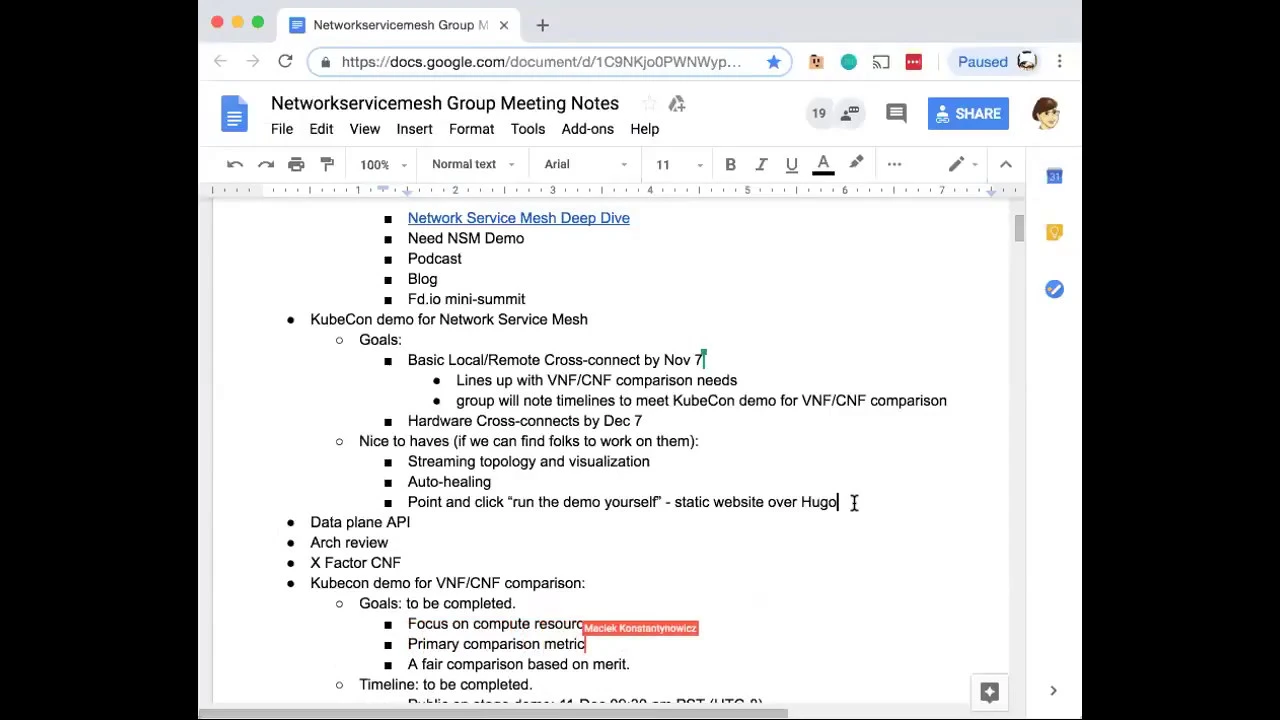Close the Networkservicemesh browser tab
This screenshot has height=720, width=1280.
[504, 25]
